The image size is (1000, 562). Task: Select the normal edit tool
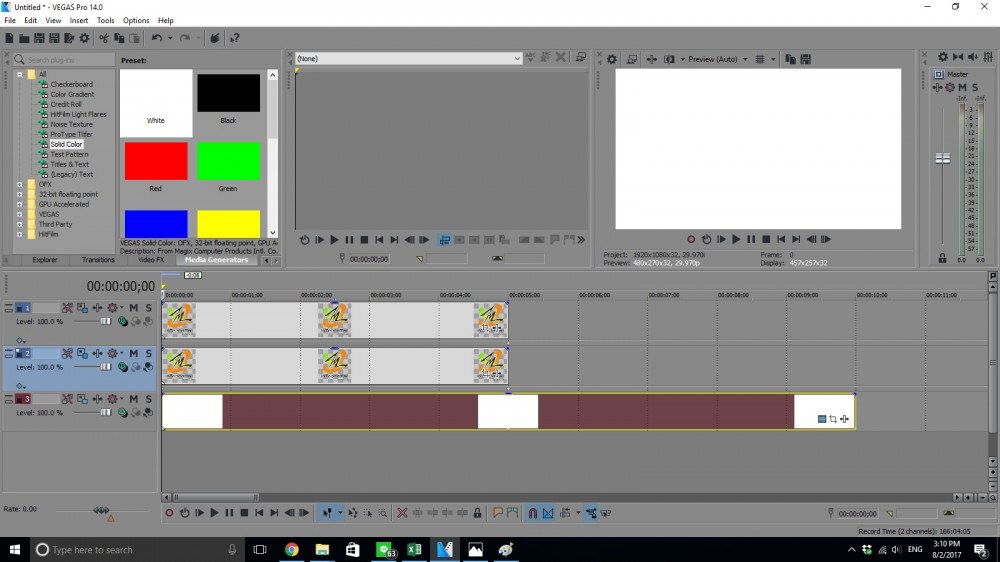(327, 513)
